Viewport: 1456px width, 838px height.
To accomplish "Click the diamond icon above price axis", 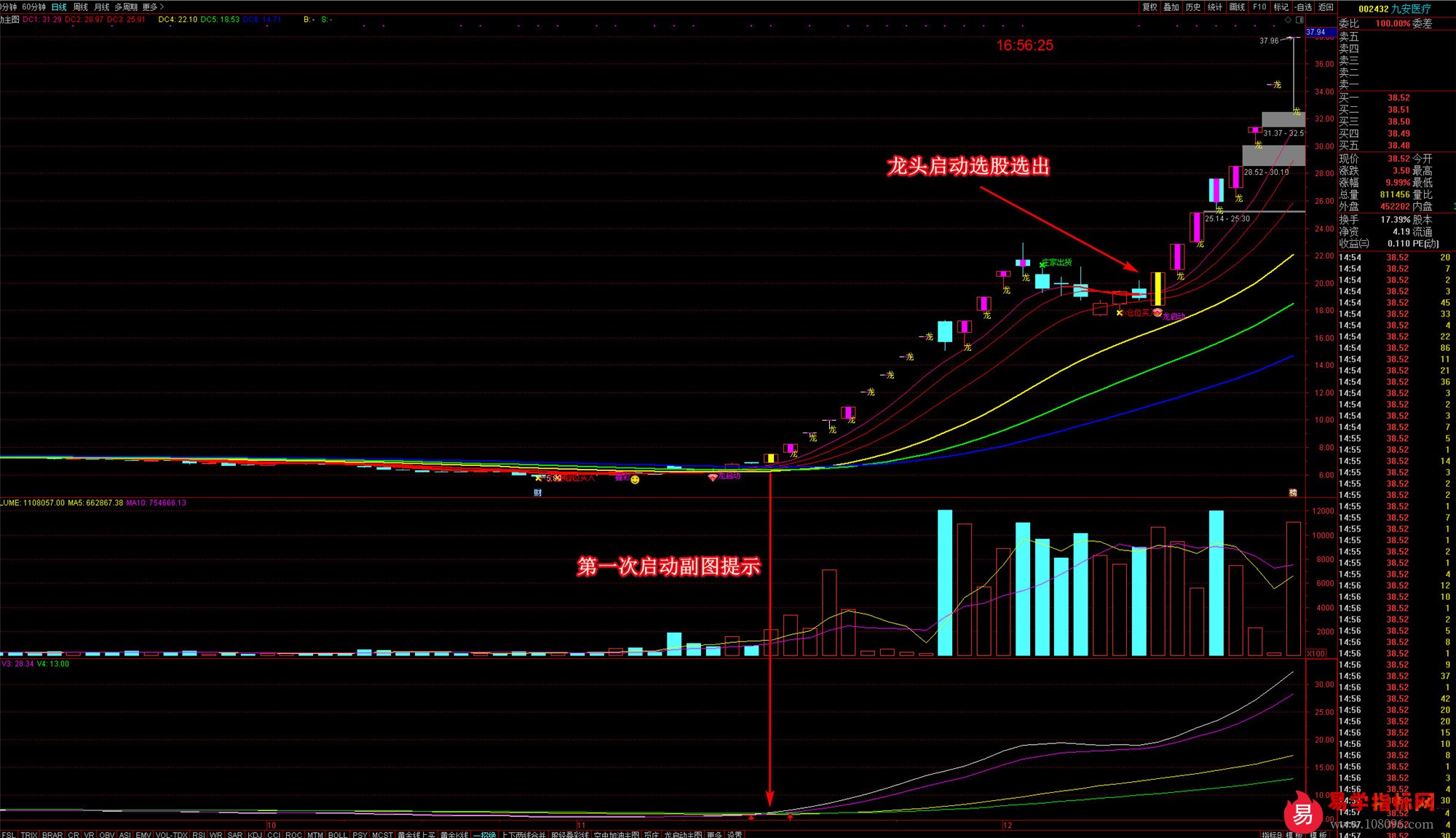I will tap(1288, 20).
